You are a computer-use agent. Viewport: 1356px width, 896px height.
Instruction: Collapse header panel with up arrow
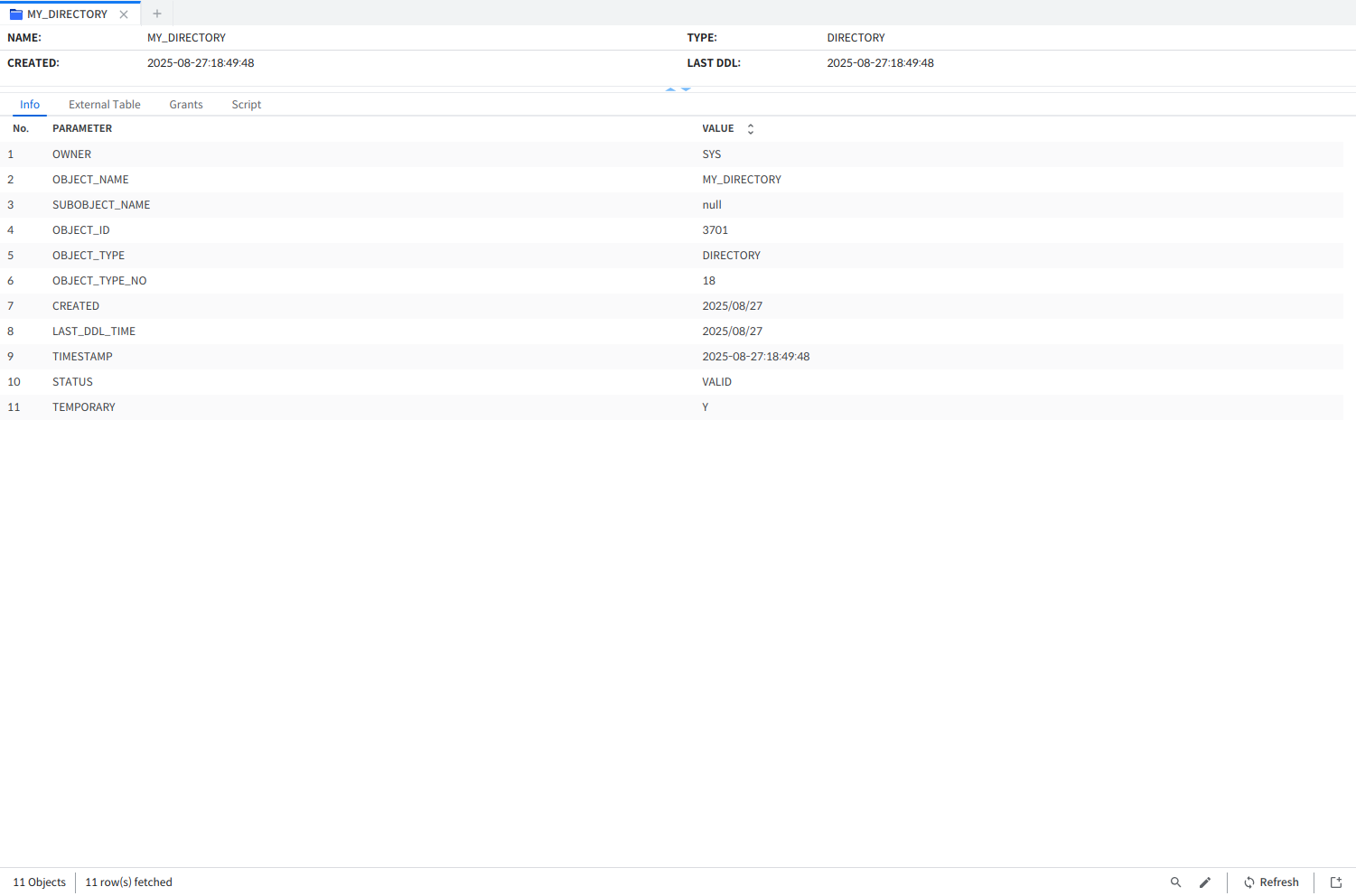click(x=670, y=89)
